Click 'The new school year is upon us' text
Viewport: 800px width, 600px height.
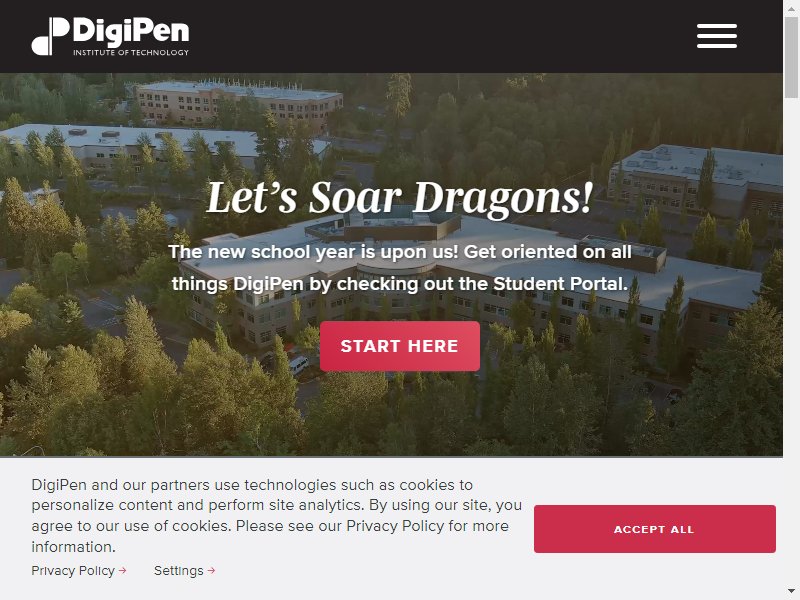tap(313, 252)
